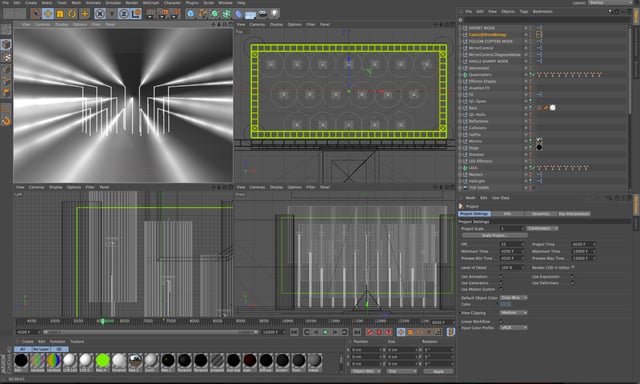Toggle the Linear Workflow checkbox
Viewport: 640px width, 384px height.
click(x=501, y=322)
